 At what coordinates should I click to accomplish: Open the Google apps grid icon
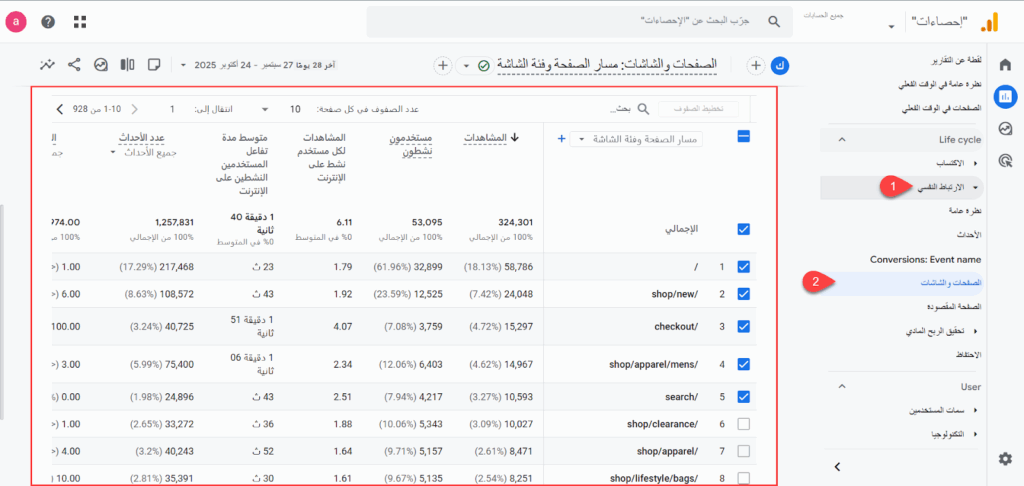pos(80,22)
